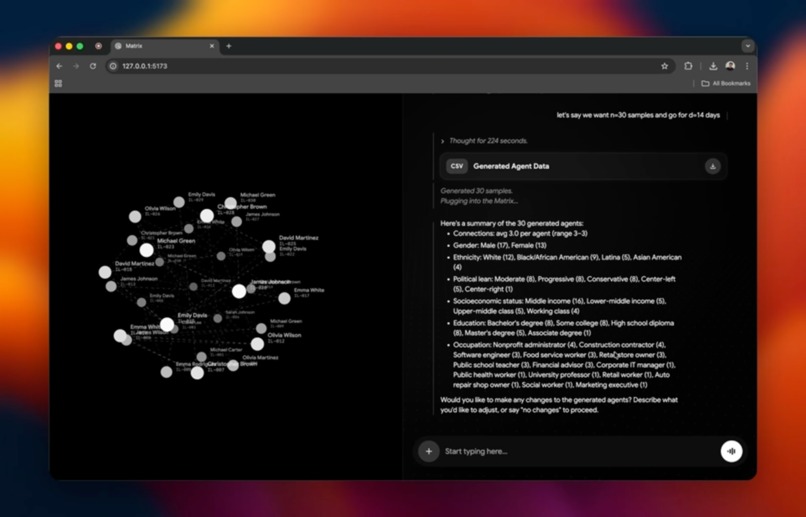Click the tab recording indicator icon
This screenshot has width=806, height=517.
pyautogui.click(x=99, y=46)
